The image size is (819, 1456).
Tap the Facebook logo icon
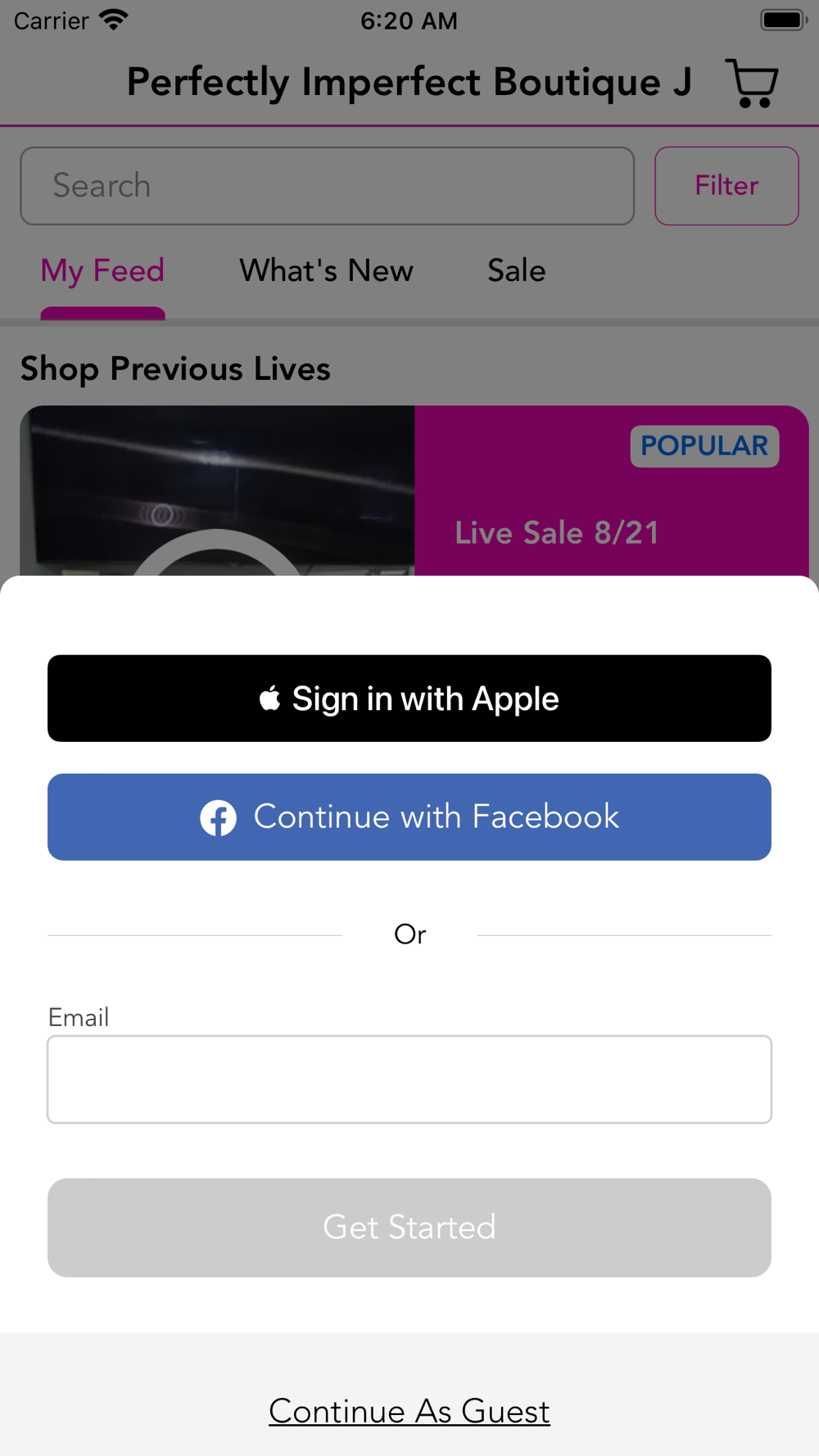pyautogui.click(x=219, y=817)
